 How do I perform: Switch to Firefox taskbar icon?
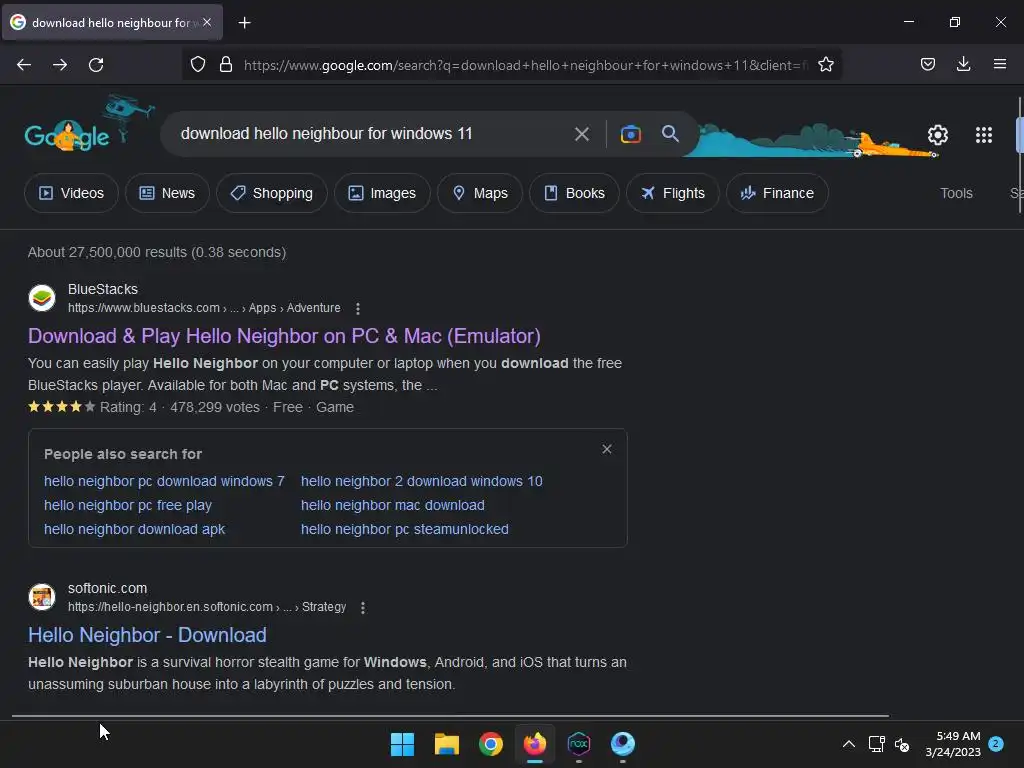(x=535, y=744)
